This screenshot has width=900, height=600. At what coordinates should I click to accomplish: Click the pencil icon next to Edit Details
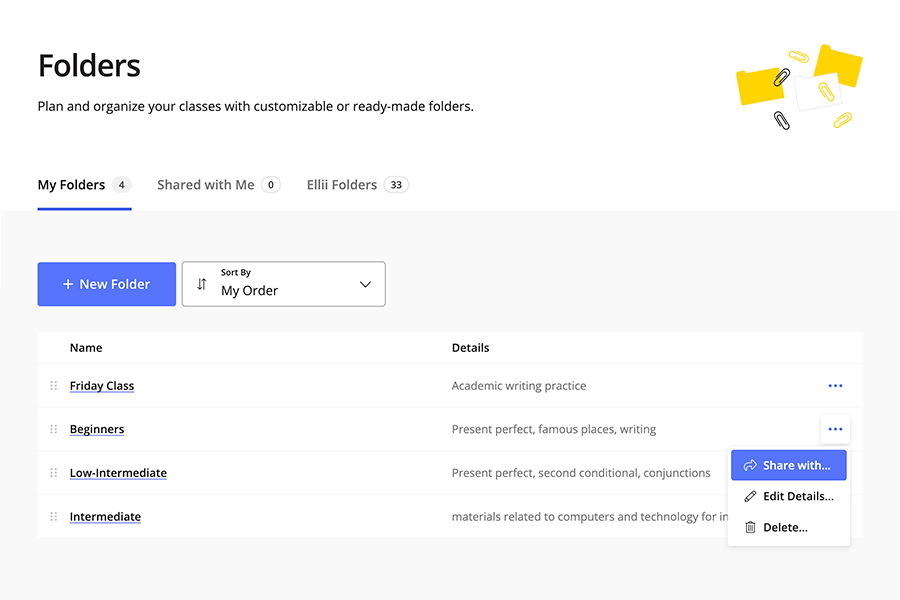click(751, 495)
